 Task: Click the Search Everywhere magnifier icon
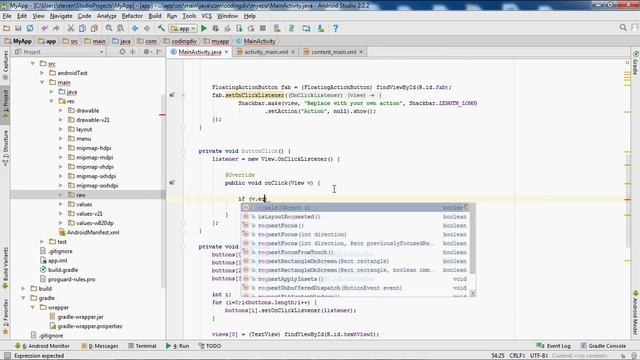tap(623, 27)
